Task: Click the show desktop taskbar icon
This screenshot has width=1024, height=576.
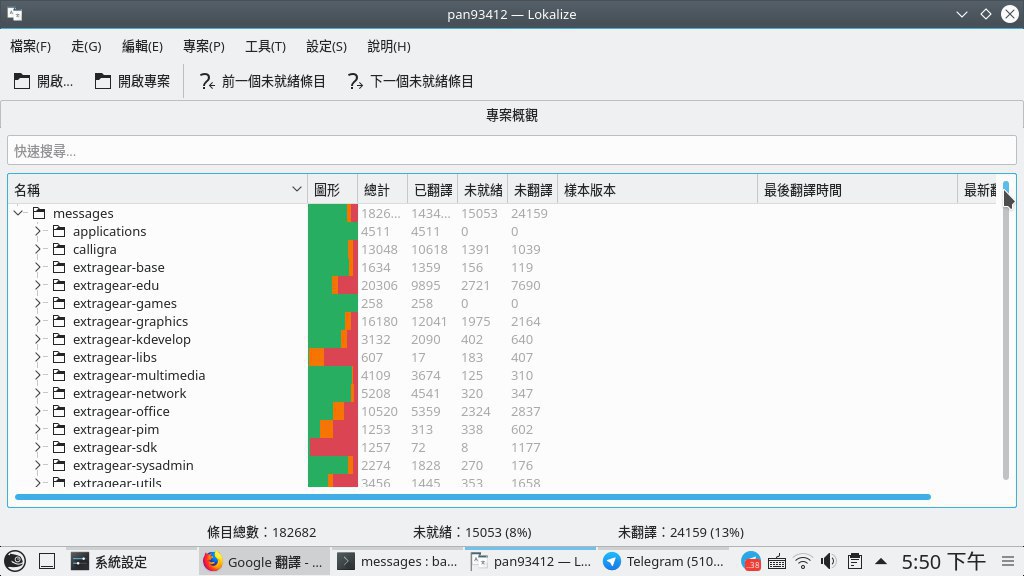Action: [x=47, y=561]
